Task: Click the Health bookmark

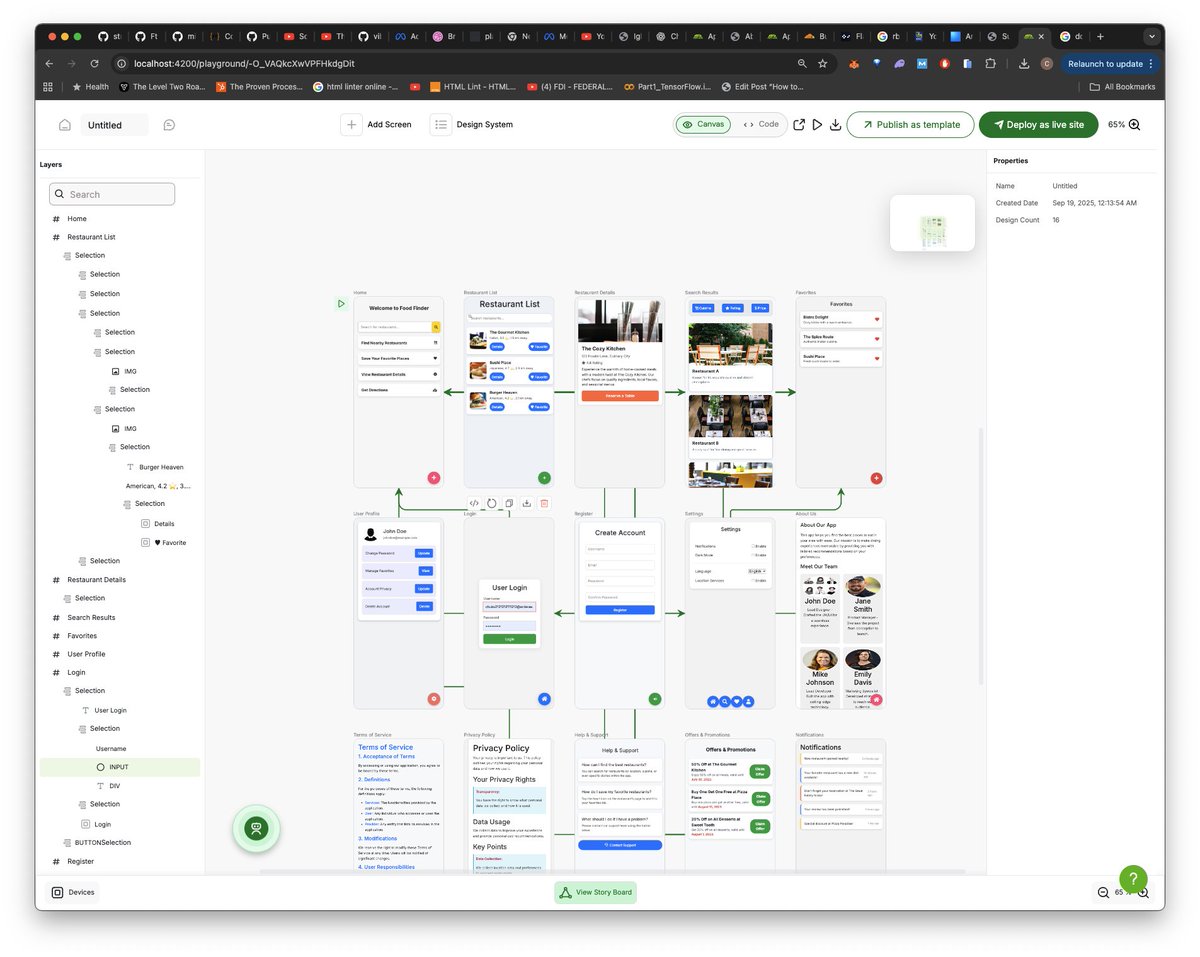Action: click(91, 87)
